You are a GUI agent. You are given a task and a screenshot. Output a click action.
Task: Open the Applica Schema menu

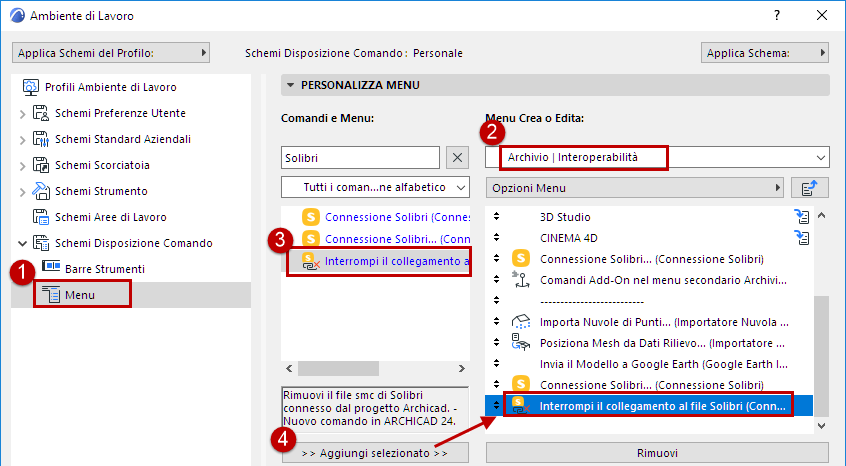coord(765,53)
